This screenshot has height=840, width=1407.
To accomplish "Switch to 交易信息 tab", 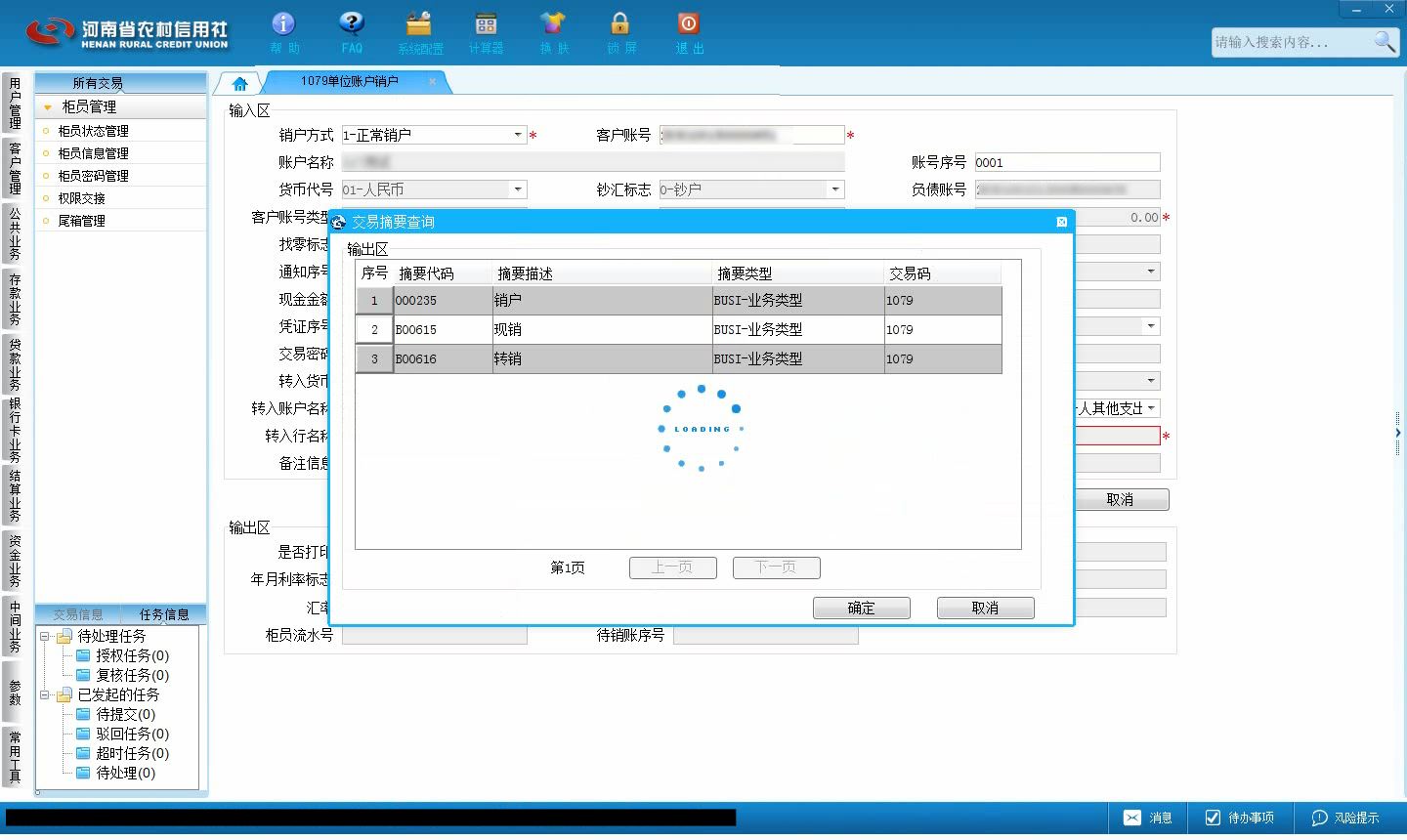I will 78,614.
